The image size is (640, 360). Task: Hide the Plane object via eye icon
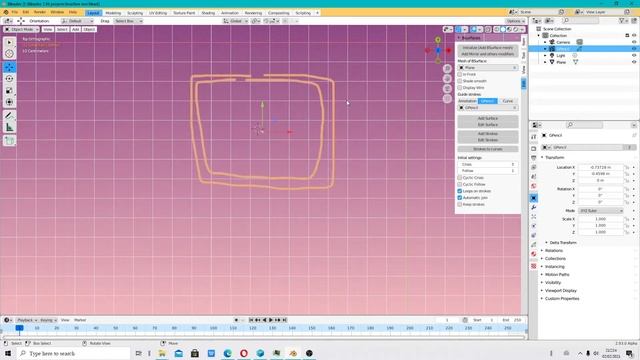(x=634, y=62)
